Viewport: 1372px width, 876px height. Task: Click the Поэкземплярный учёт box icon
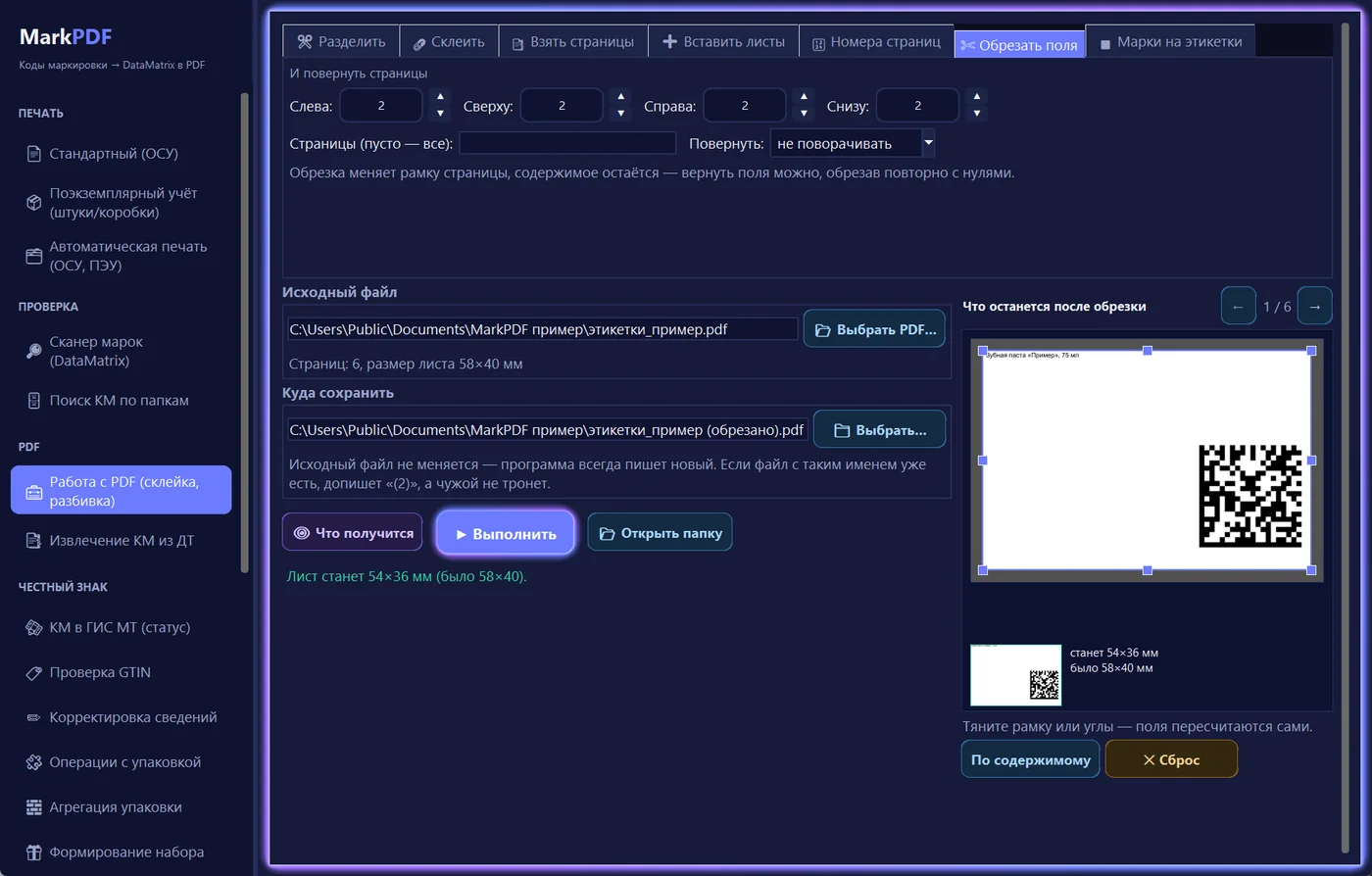point(33,203)
